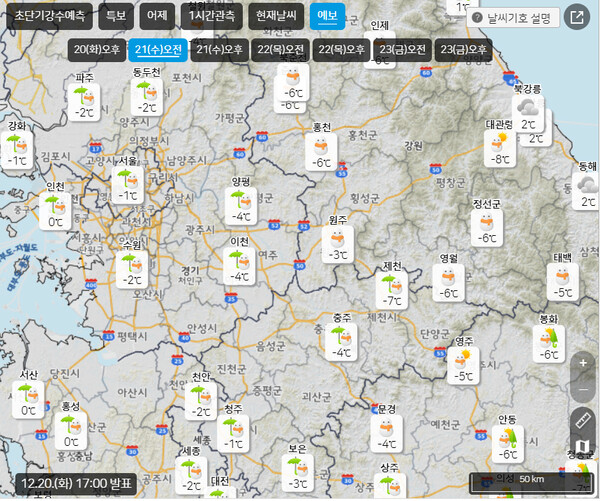Click the 상주 weather icon
The image size is (600, 501).
390,486
